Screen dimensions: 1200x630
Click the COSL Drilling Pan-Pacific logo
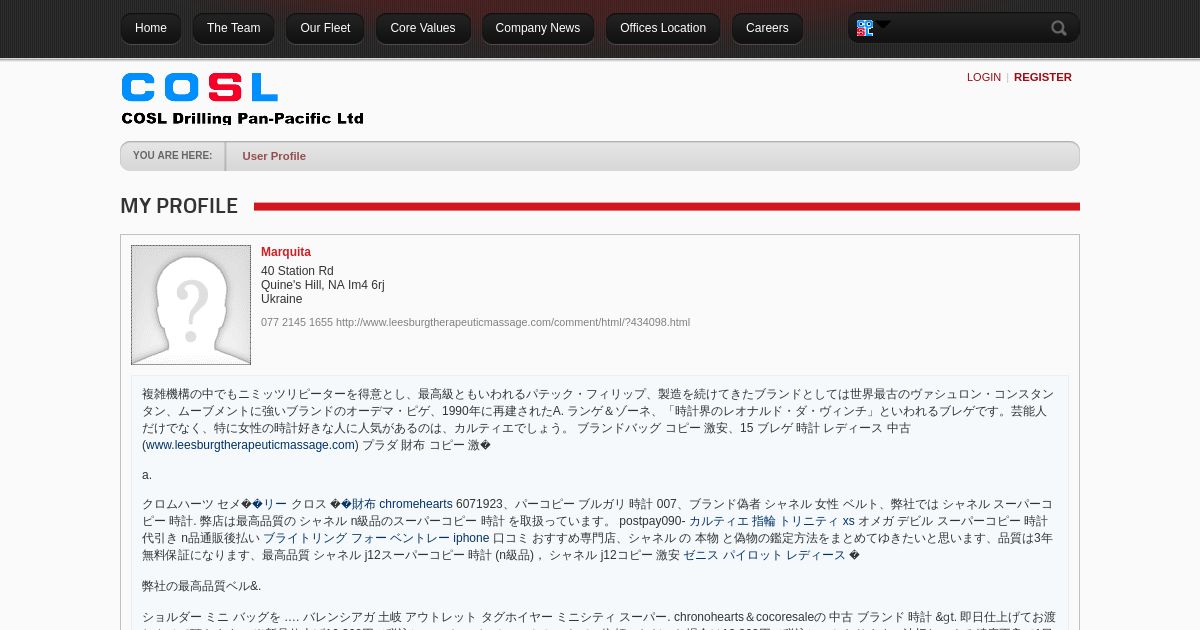pyautogui.click(x=243, y=99)
